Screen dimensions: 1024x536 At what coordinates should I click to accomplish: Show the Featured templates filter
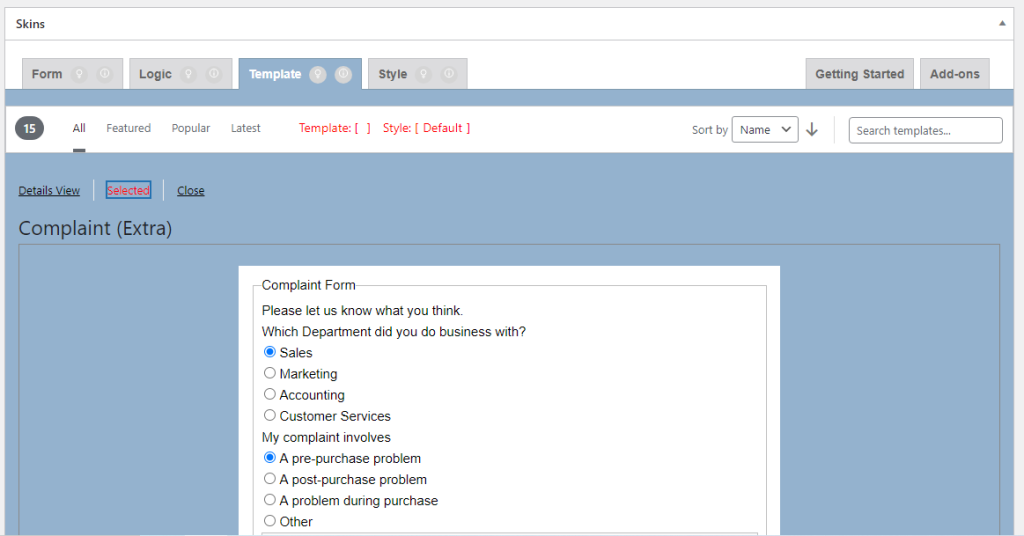[128, 128]
